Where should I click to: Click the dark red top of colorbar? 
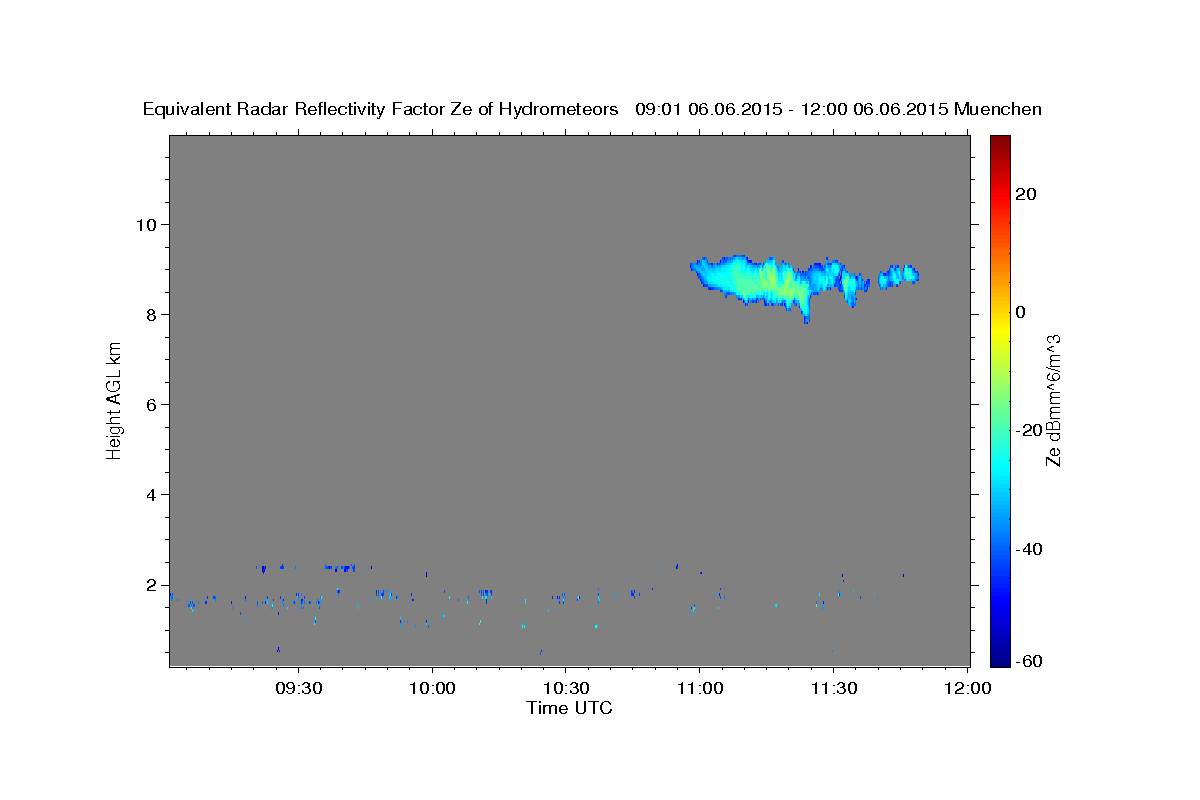tap(1000, 143)
